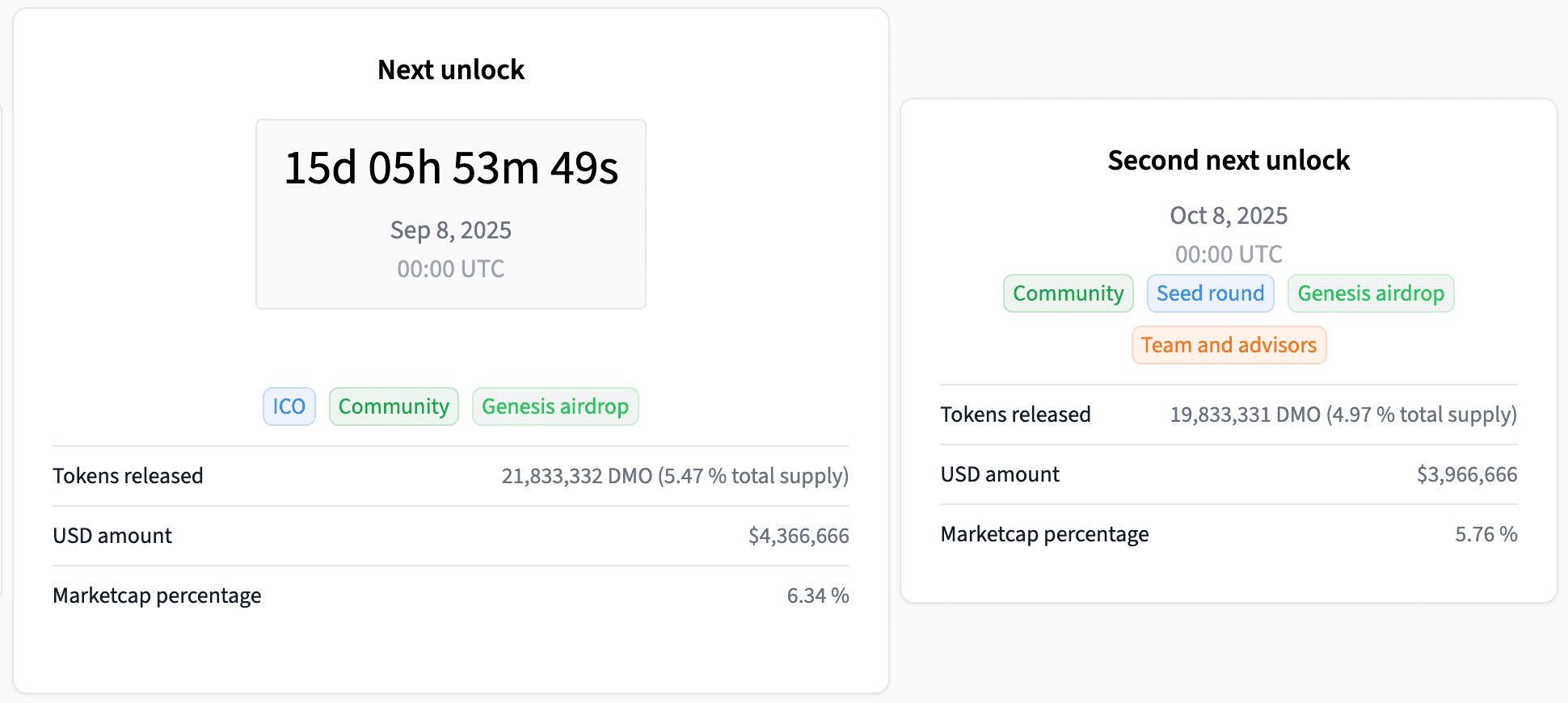
Task: Click the Oct 8, 2025 date
Action: tap(1229, 216)
